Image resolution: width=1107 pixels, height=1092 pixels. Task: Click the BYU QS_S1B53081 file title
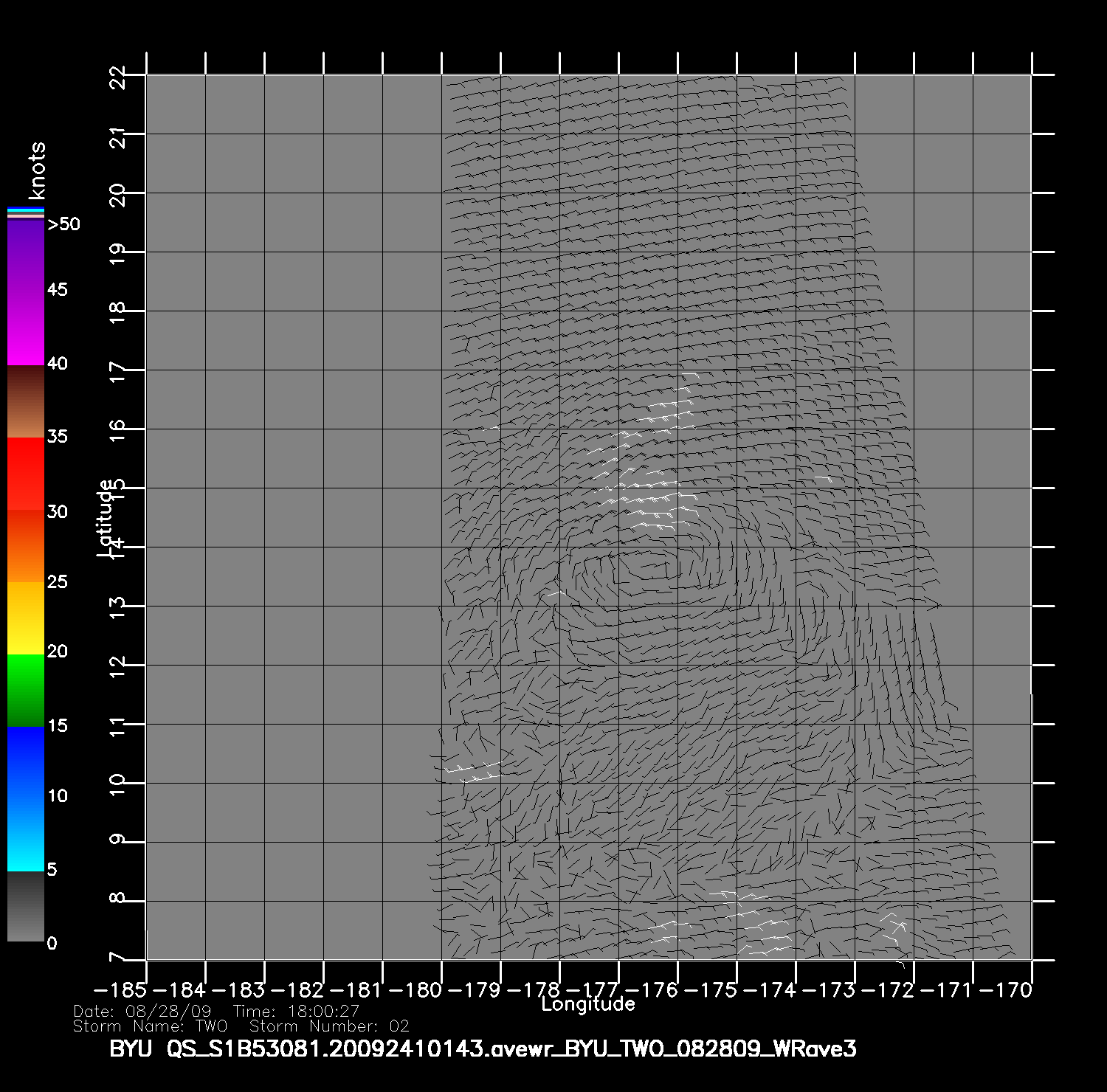(483, 1049)
